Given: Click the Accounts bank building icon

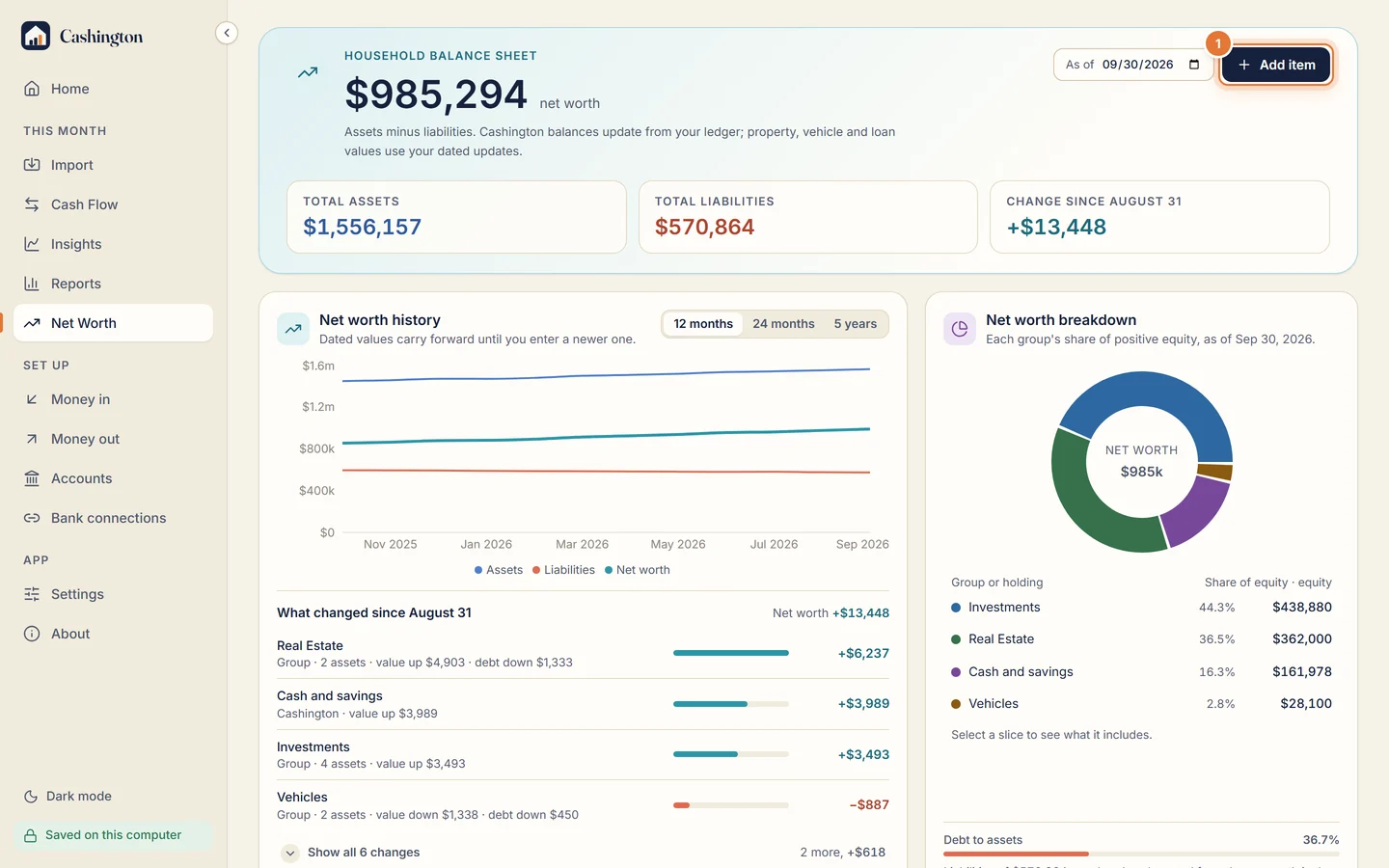Looking at the screenshot, I should coord(32,478).
